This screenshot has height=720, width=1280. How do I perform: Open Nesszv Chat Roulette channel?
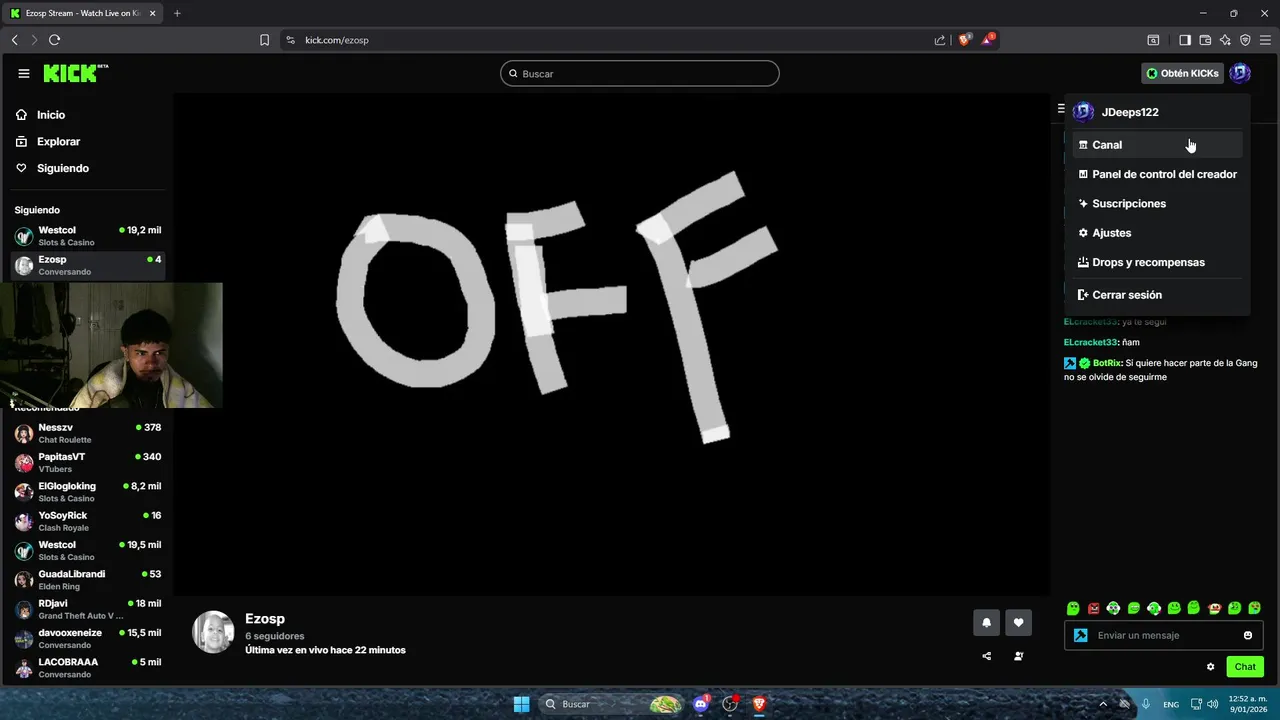87,433
